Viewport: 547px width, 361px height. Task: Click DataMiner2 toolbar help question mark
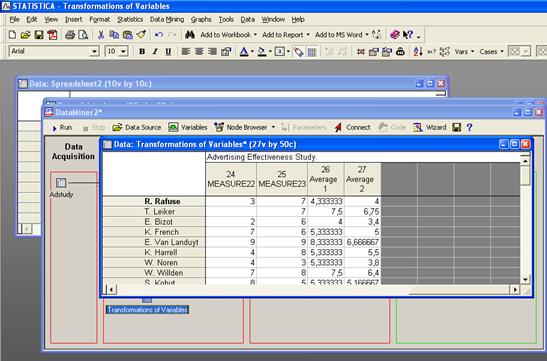pos(469,128)
